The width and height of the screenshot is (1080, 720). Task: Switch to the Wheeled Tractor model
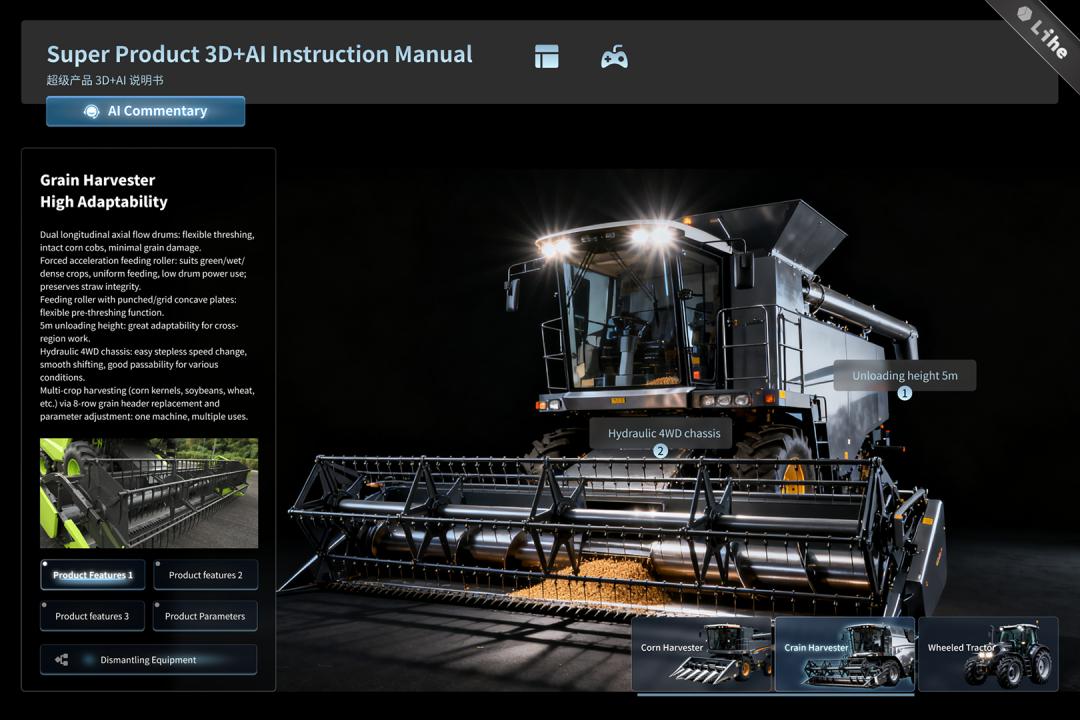[988, 653]
